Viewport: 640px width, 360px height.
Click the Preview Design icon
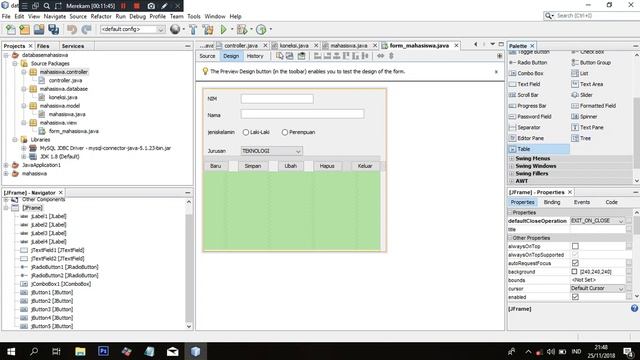(x=301, y=56)
